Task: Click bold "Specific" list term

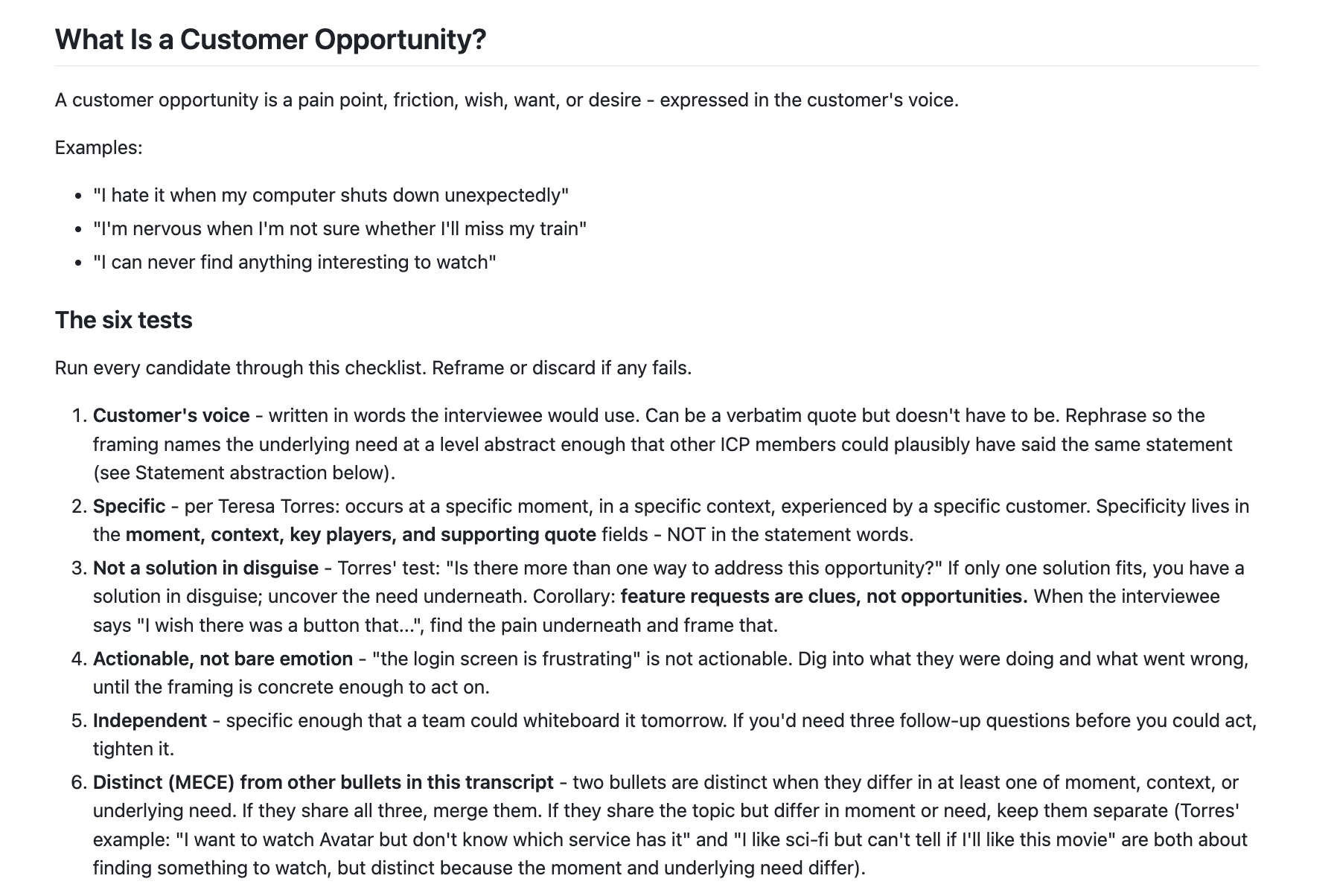Action: click(129, 506)
